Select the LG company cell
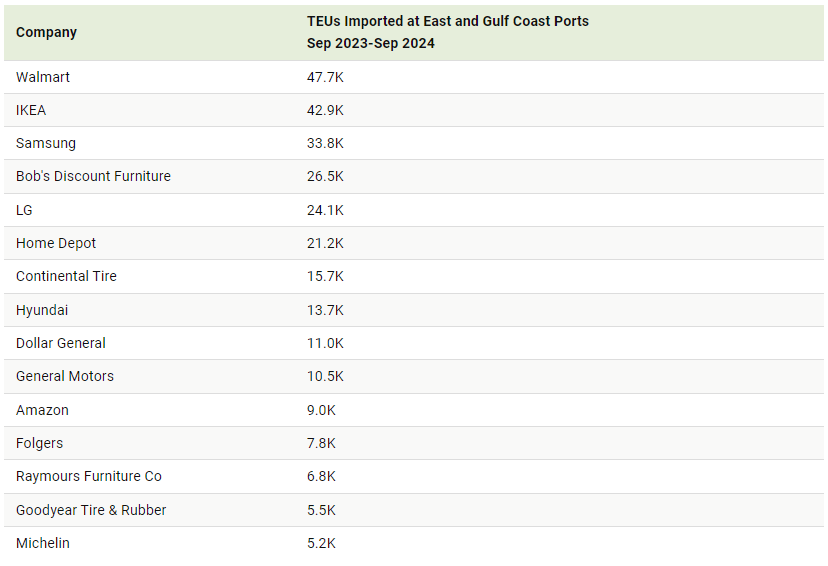The image size is (828, 566). point(24,210)
